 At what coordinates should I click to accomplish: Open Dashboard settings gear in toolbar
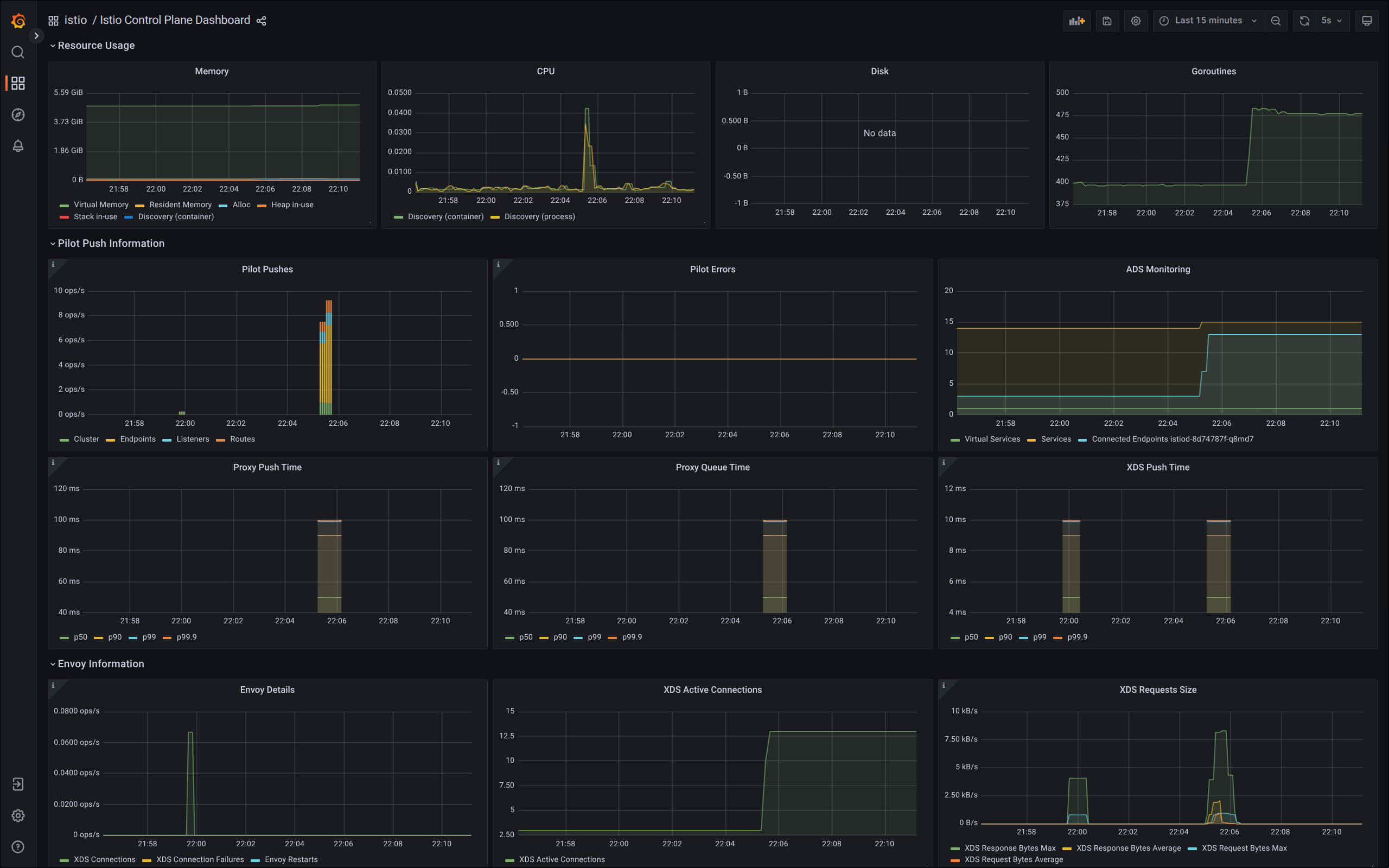[x=1136, y=21]
